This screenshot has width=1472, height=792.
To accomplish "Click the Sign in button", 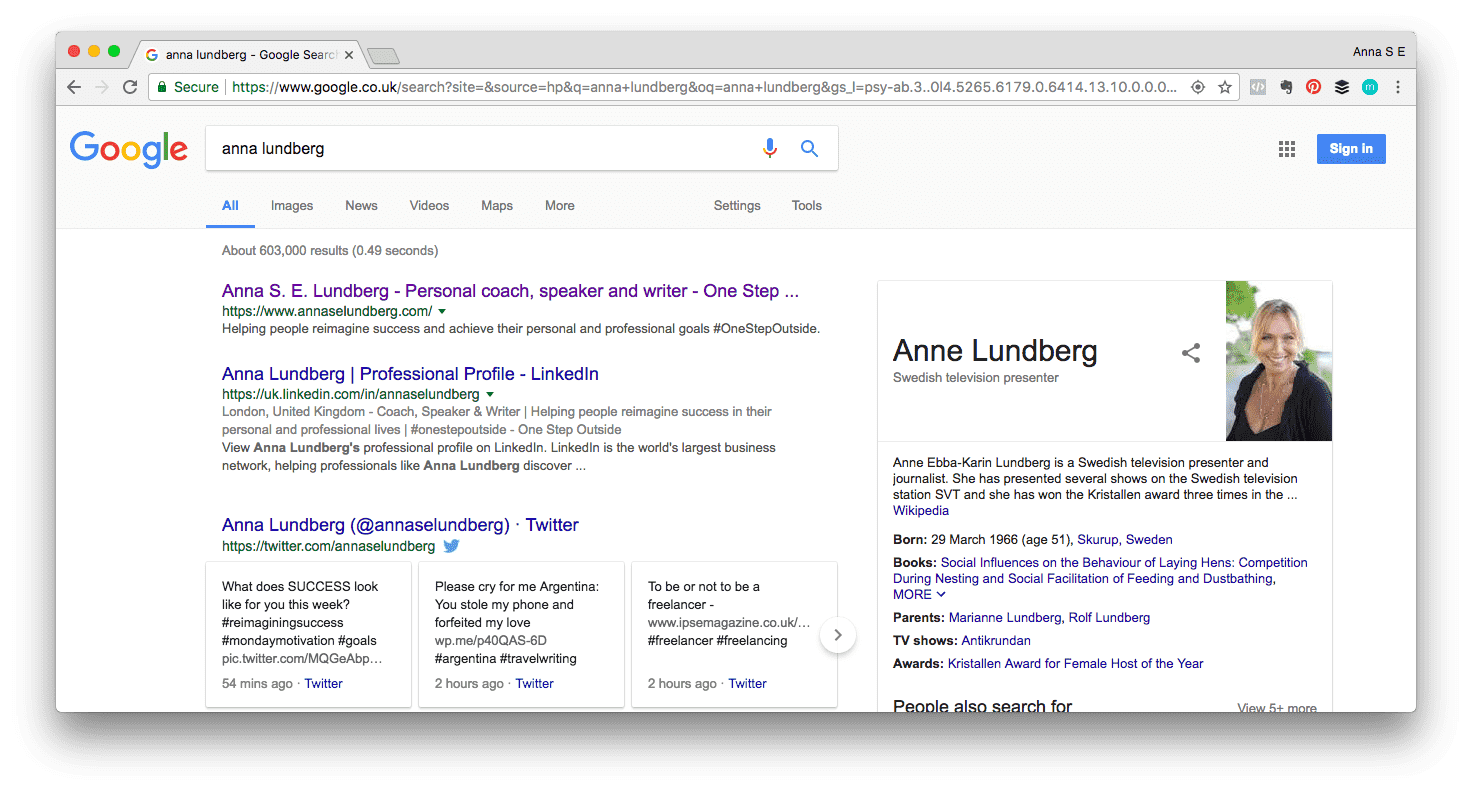I will (x=1350, y=148).
